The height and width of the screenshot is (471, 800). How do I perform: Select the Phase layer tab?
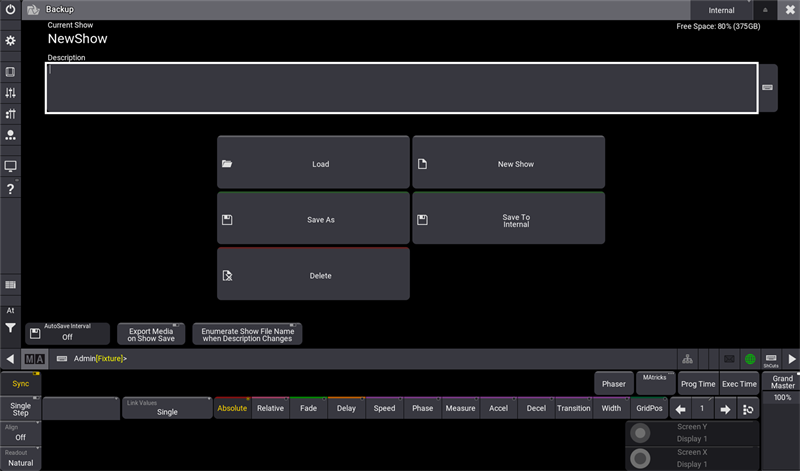click(x=422, y=408)
